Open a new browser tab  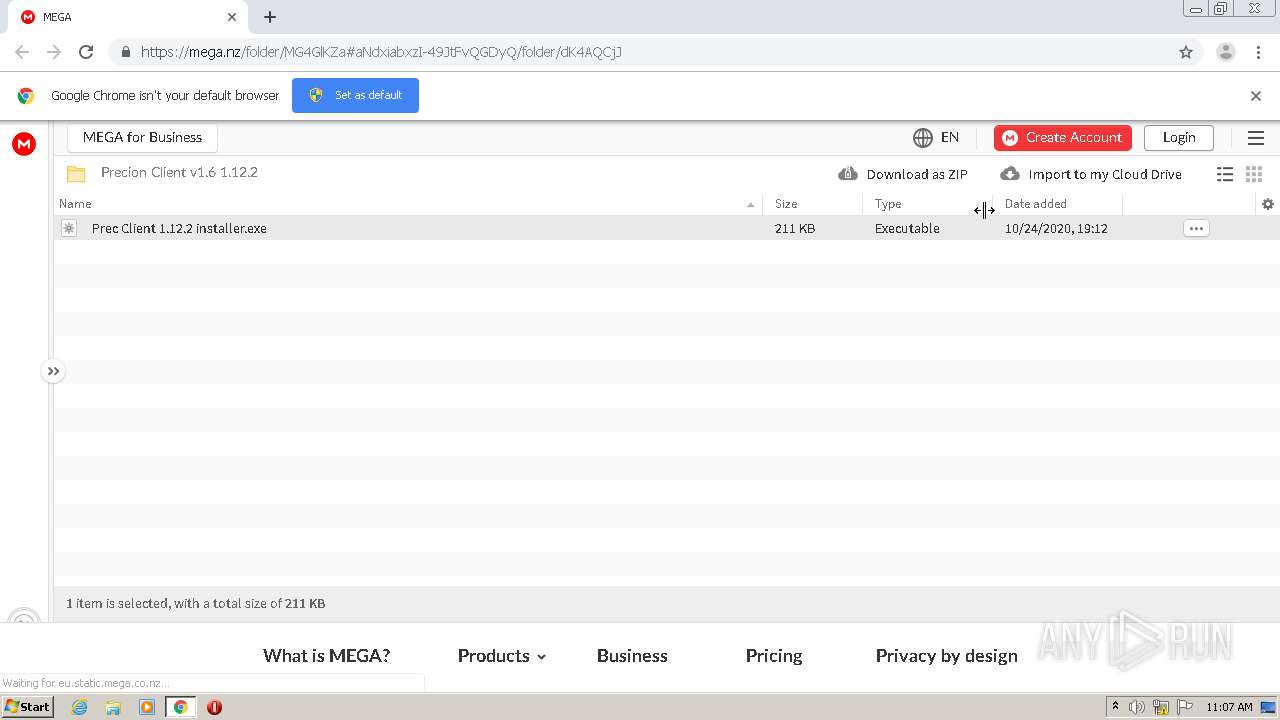(270, 17)
